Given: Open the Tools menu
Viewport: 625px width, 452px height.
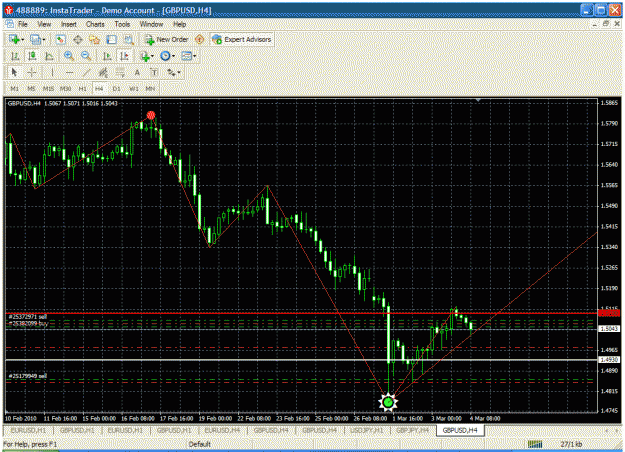Looking at the screenshot, I should [x=122, y=24].
